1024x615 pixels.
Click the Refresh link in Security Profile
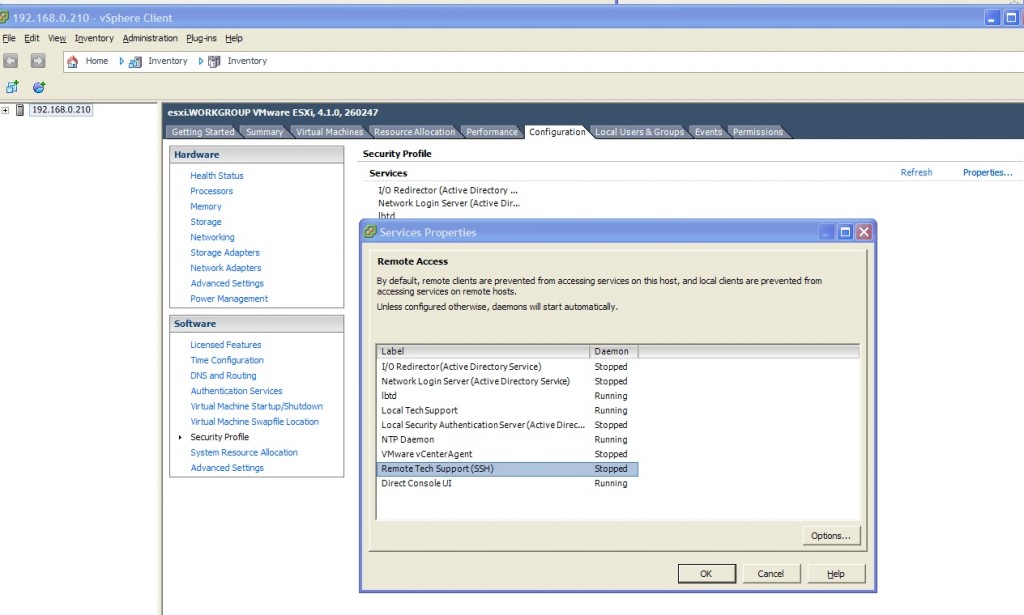[x=916, y=173]
